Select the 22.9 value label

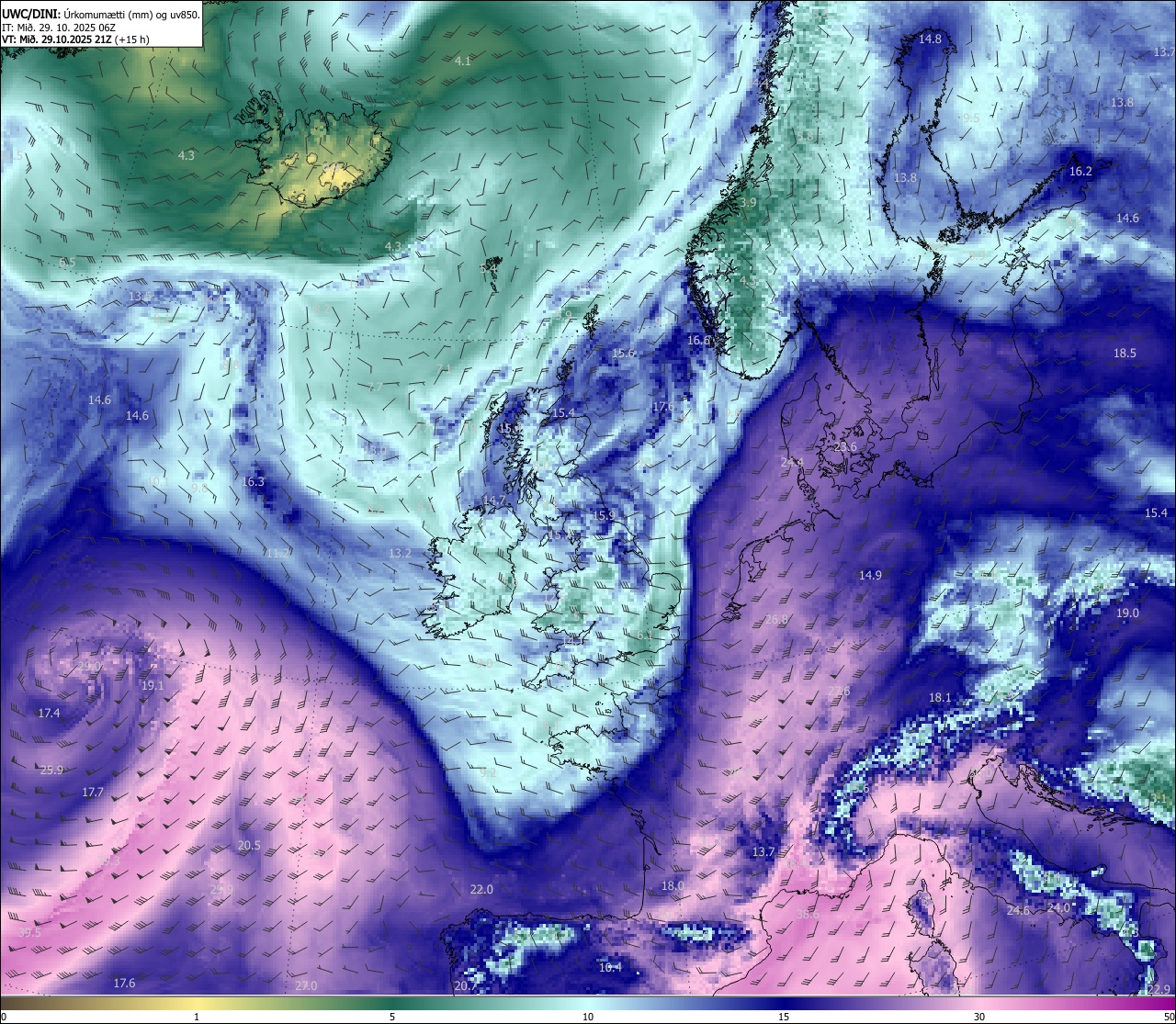[x=1159, y=989]
